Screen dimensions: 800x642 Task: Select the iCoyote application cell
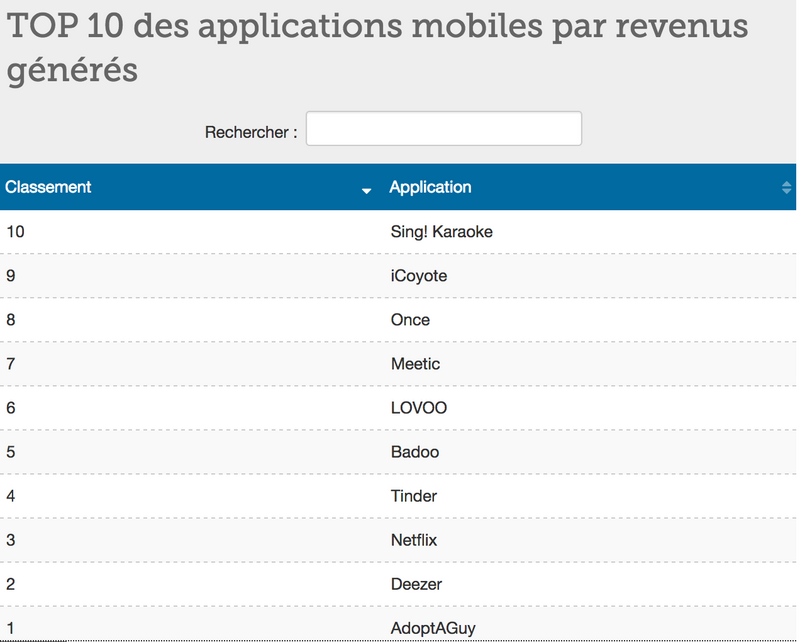(590, 276)
